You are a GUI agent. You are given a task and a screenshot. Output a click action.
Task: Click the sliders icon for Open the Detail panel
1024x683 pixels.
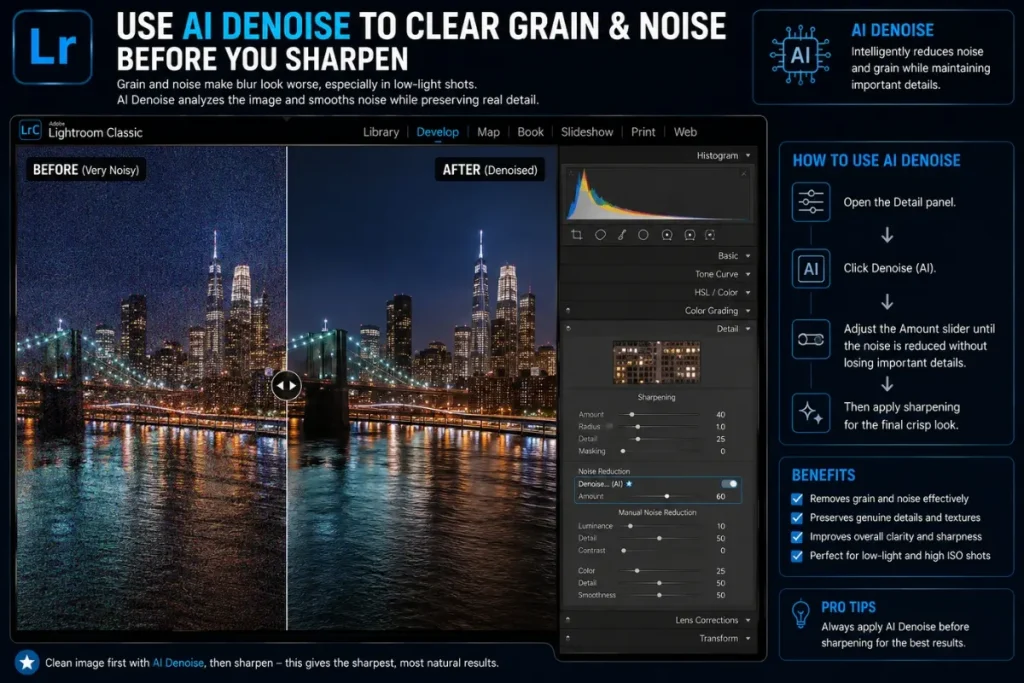811,202
